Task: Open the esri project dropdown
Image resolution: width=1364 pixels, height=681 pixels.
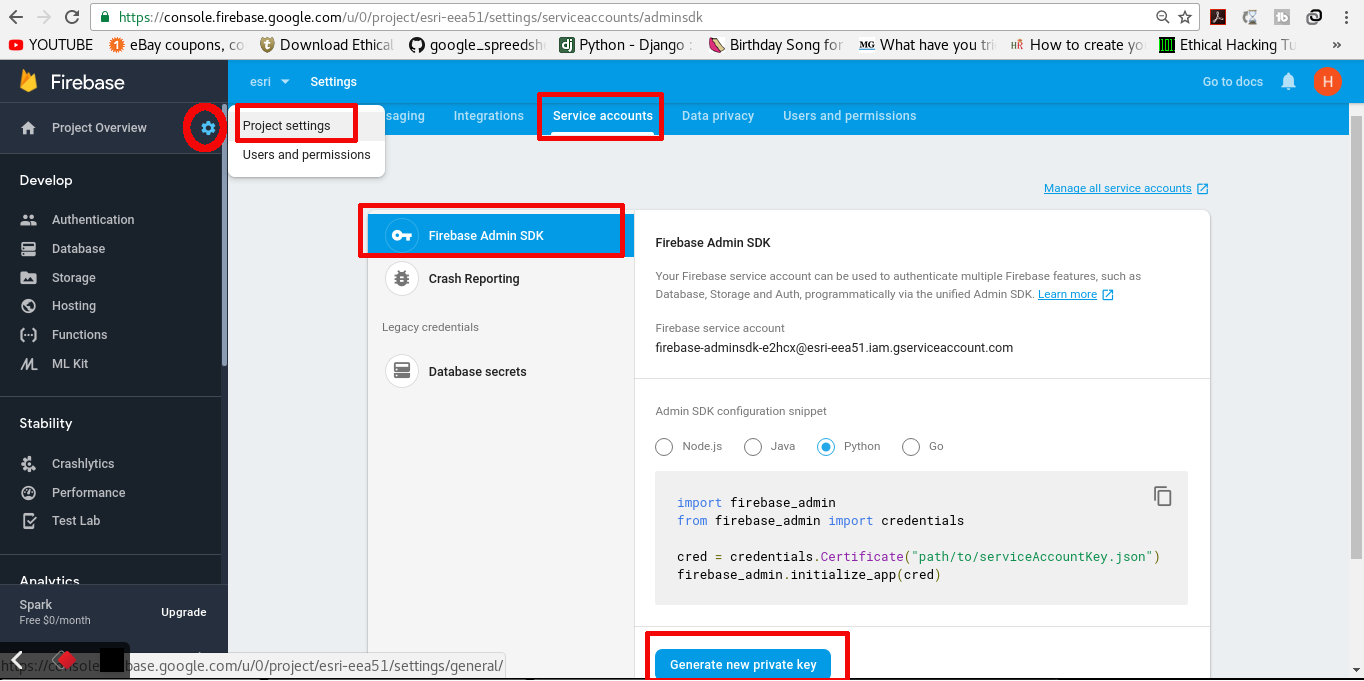Action: [270, 82]
